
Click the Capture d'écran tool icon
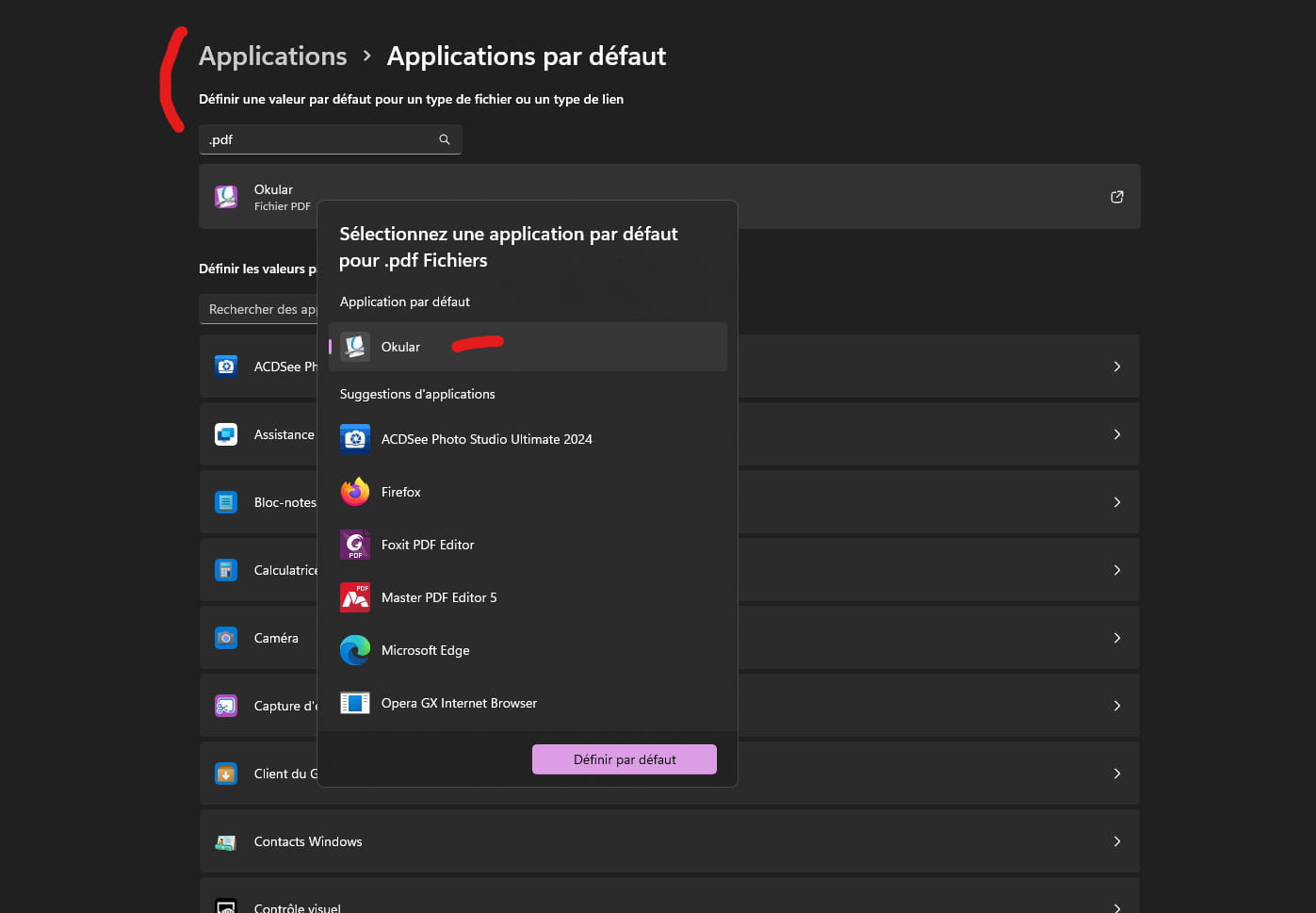pyautogui.click(x=226, y=706)
